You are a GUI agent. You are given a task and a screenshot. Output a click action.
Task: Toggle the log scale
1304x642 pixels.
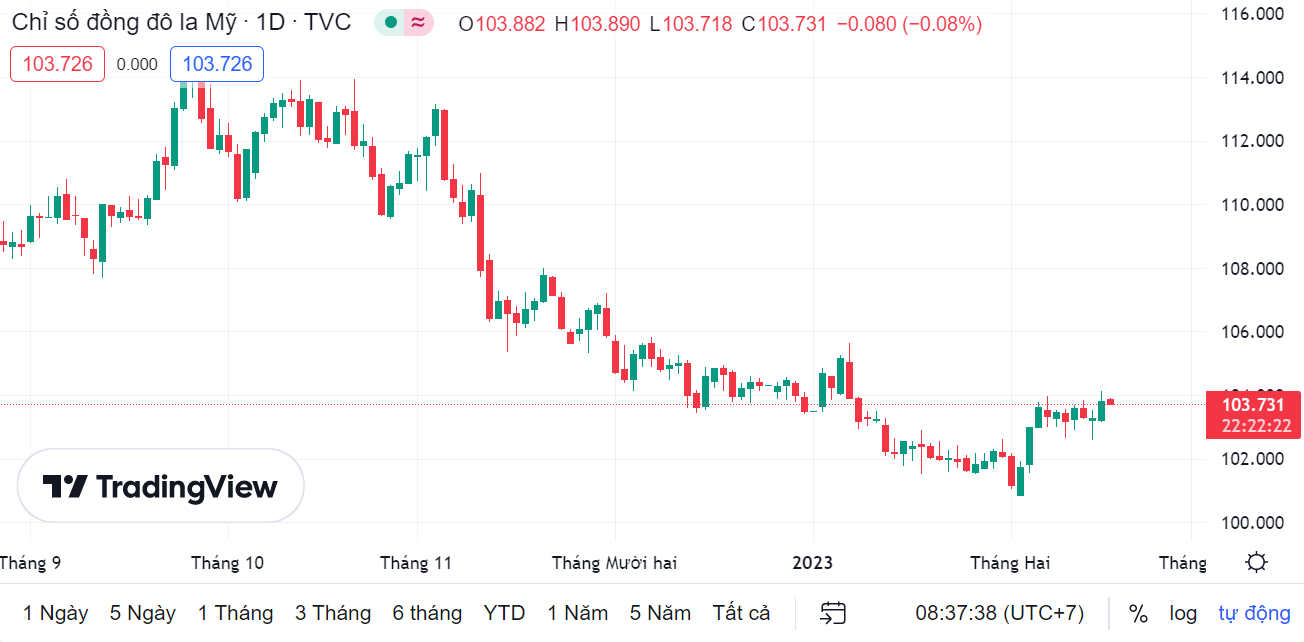pyautogui.click(x=1183, y=613)
